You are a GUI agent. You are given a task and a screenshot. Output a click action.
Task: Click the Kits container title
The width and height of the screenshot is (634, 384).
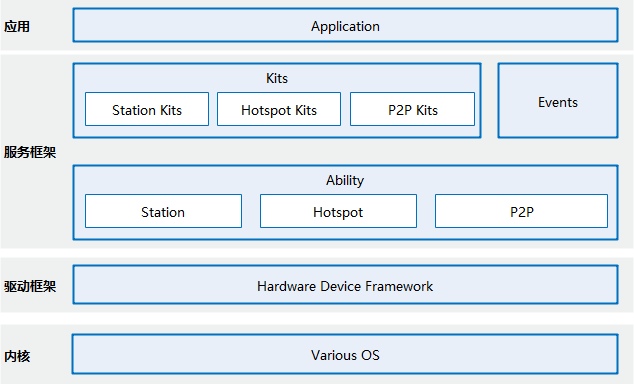(277, 78)
